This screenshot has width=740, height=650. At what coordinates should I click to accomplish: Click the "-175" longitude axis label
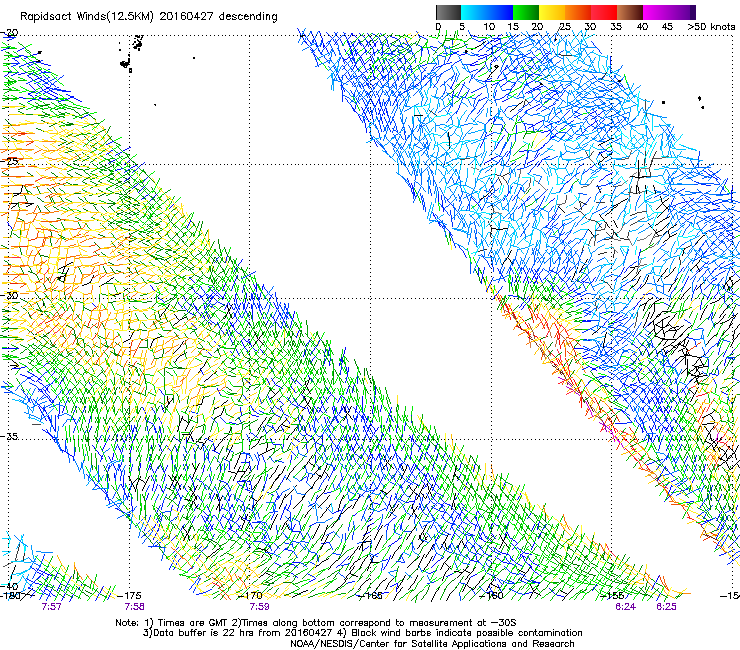click(129, 595)
